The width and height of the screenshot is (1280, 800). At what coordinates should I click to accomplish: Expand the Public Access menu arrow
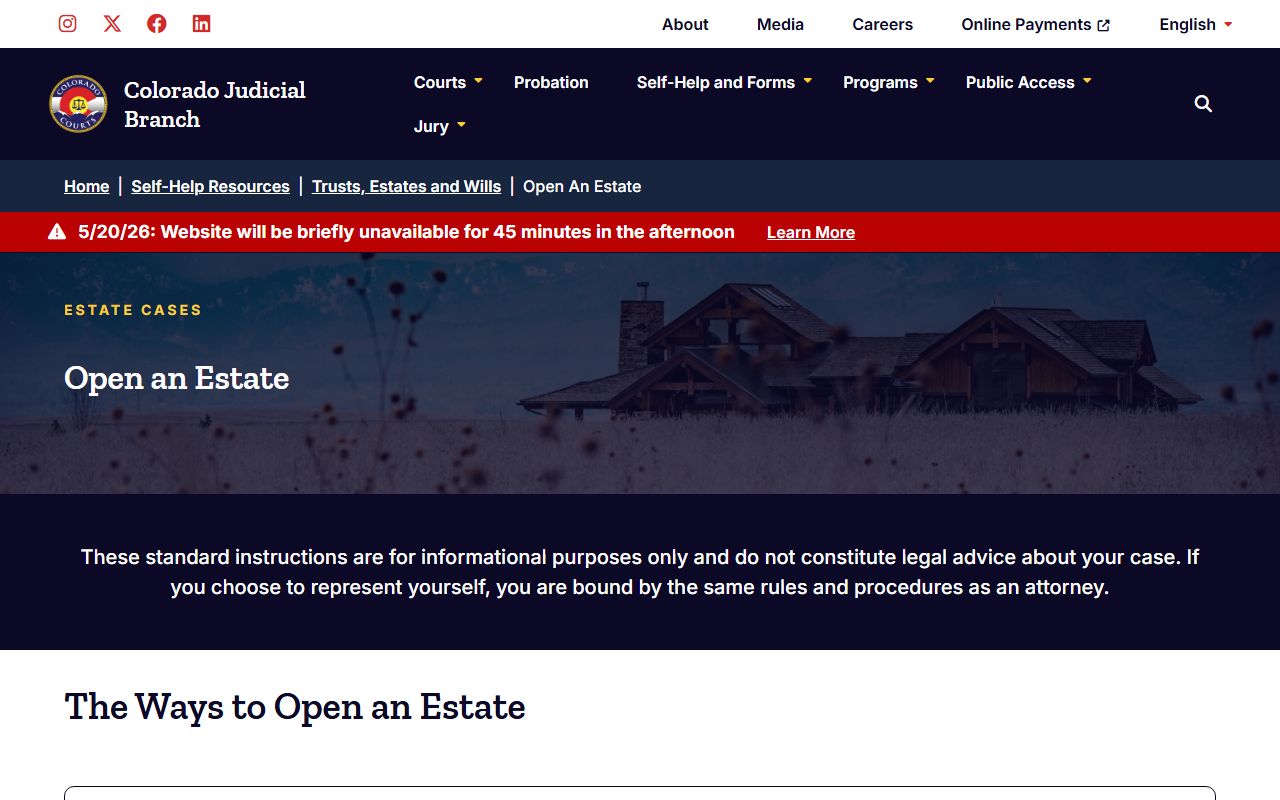tap(1087, 81)
